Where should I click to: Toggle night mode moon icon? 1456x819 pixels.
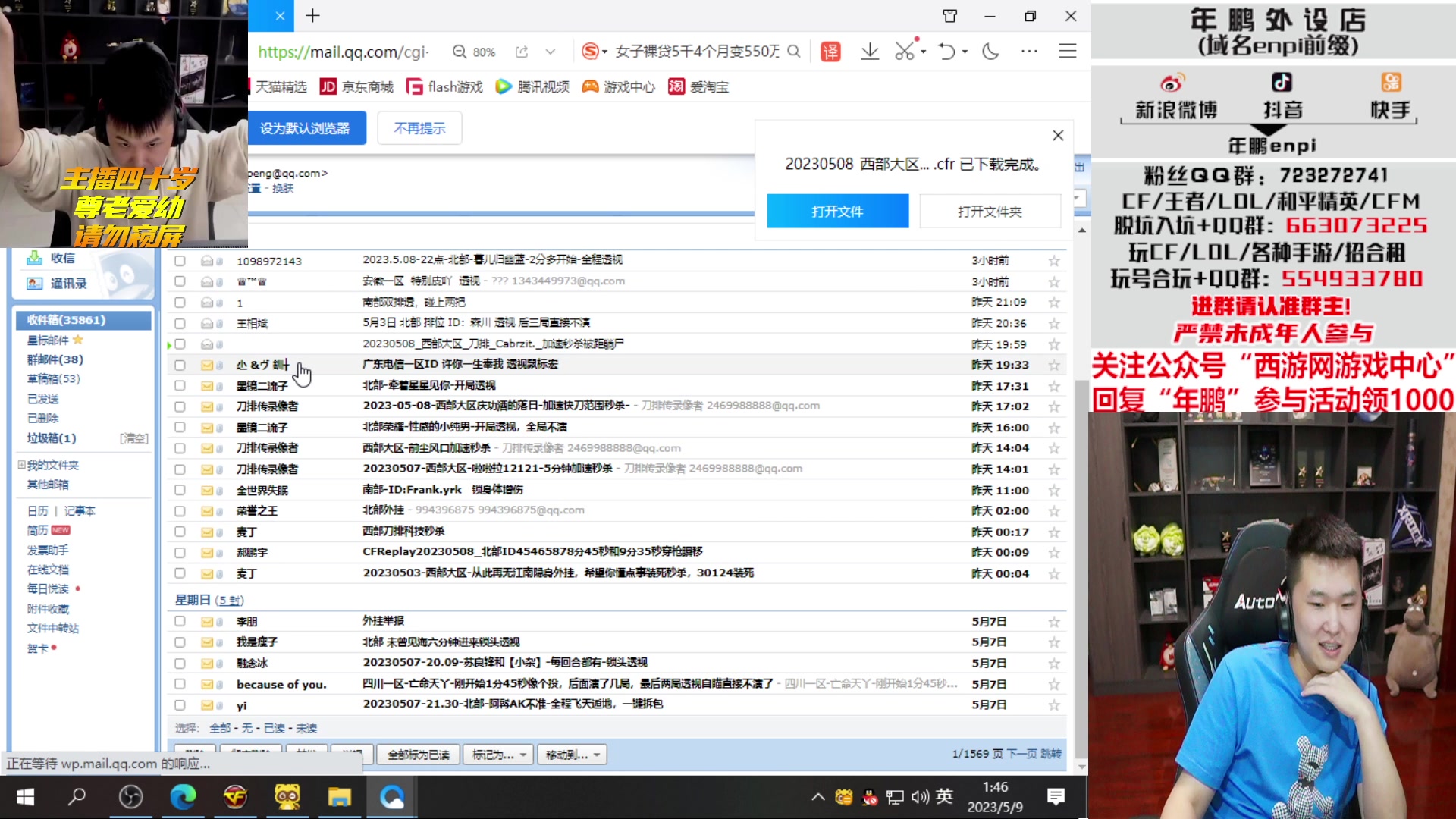point(990,52)
